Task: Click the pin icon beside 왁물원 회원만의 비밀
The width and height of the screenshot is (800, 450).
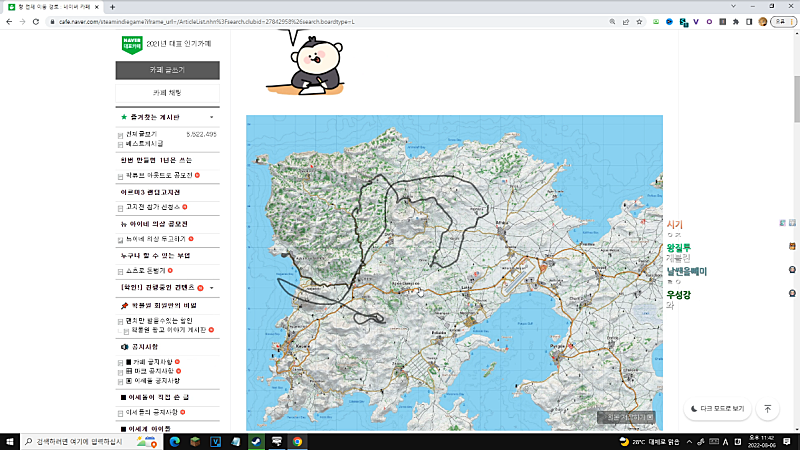Action: pyautogui.click(x=124, y=306)
